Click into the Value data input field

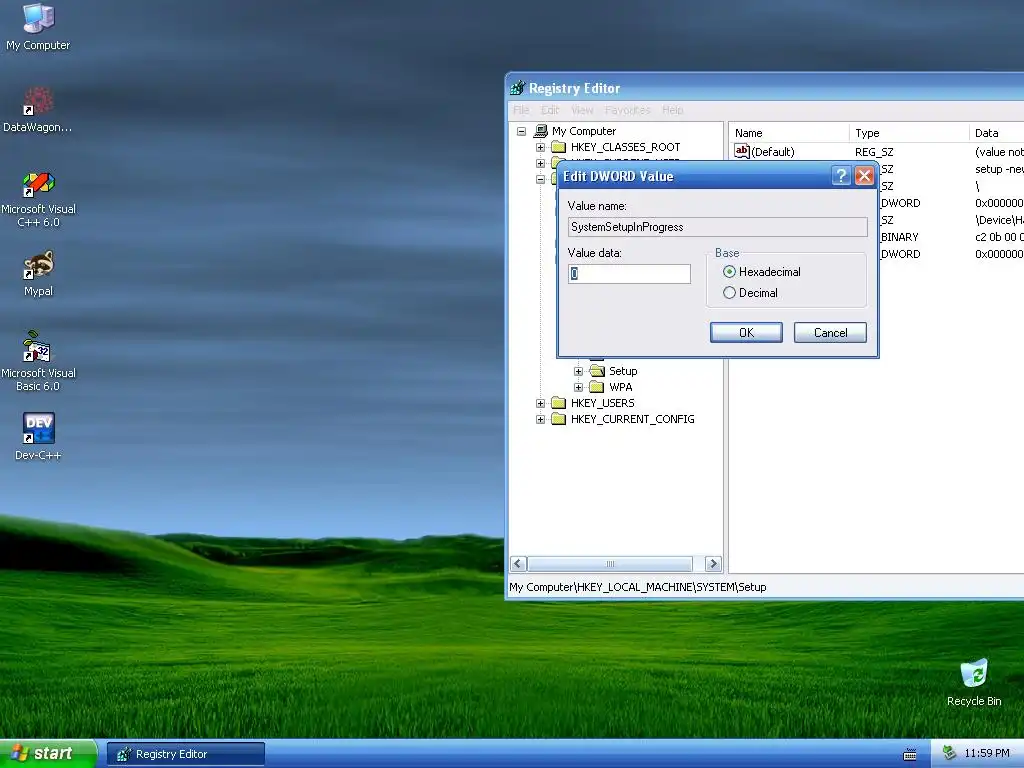click(629, 274)
